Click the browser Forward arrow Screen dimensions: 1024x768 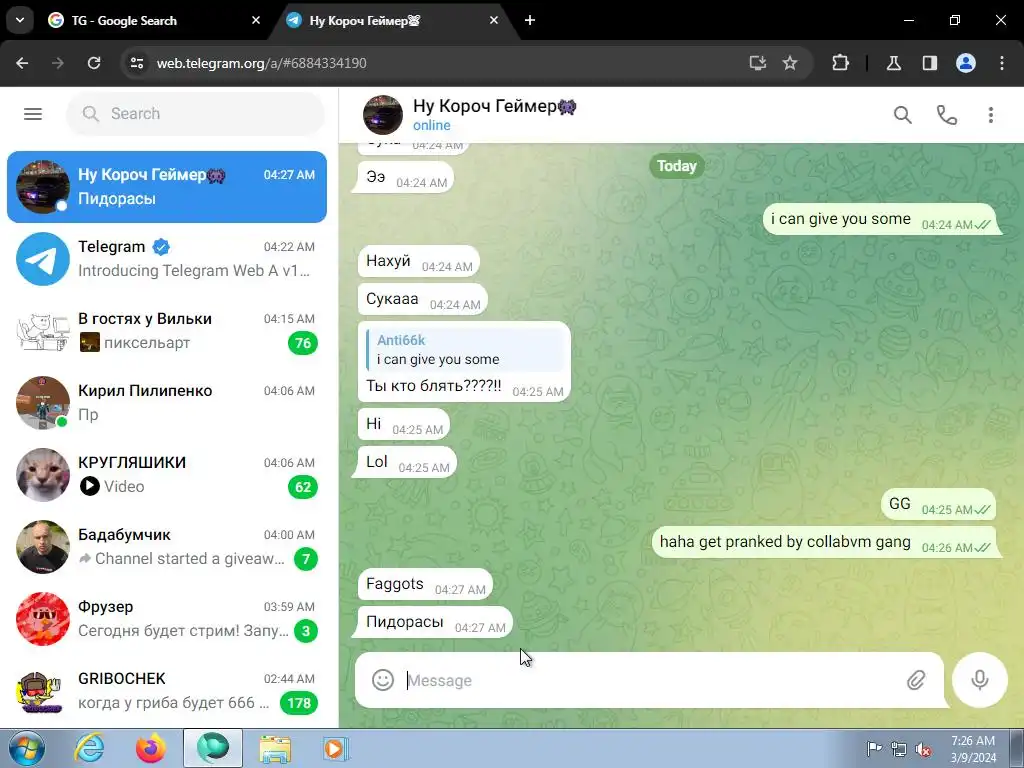[58, 63]
